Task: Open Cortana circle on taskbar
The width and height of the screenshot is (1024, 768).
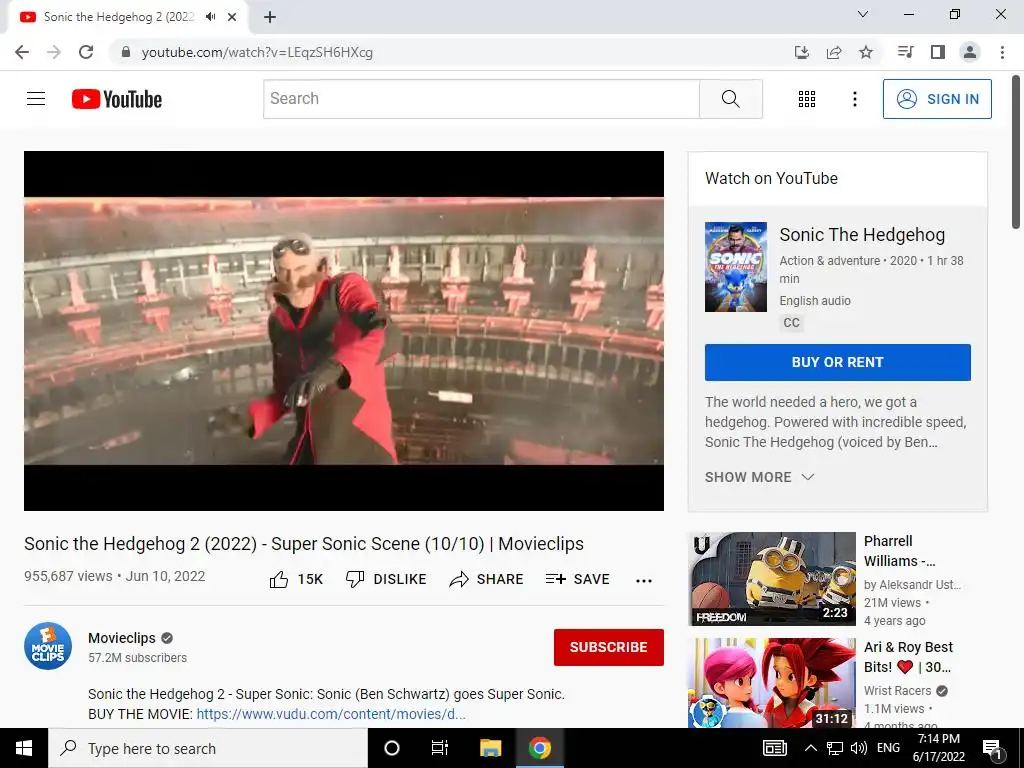Action: pyautogui.click(x=392, y=748)
